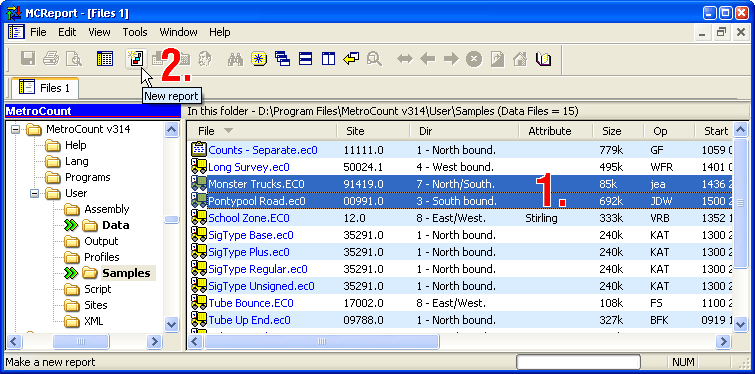Click the folder tree horizontal scrollbar thumb
The height and width of the screenshot is (374, 755).
pyautogui.click(x=81, y=342)
